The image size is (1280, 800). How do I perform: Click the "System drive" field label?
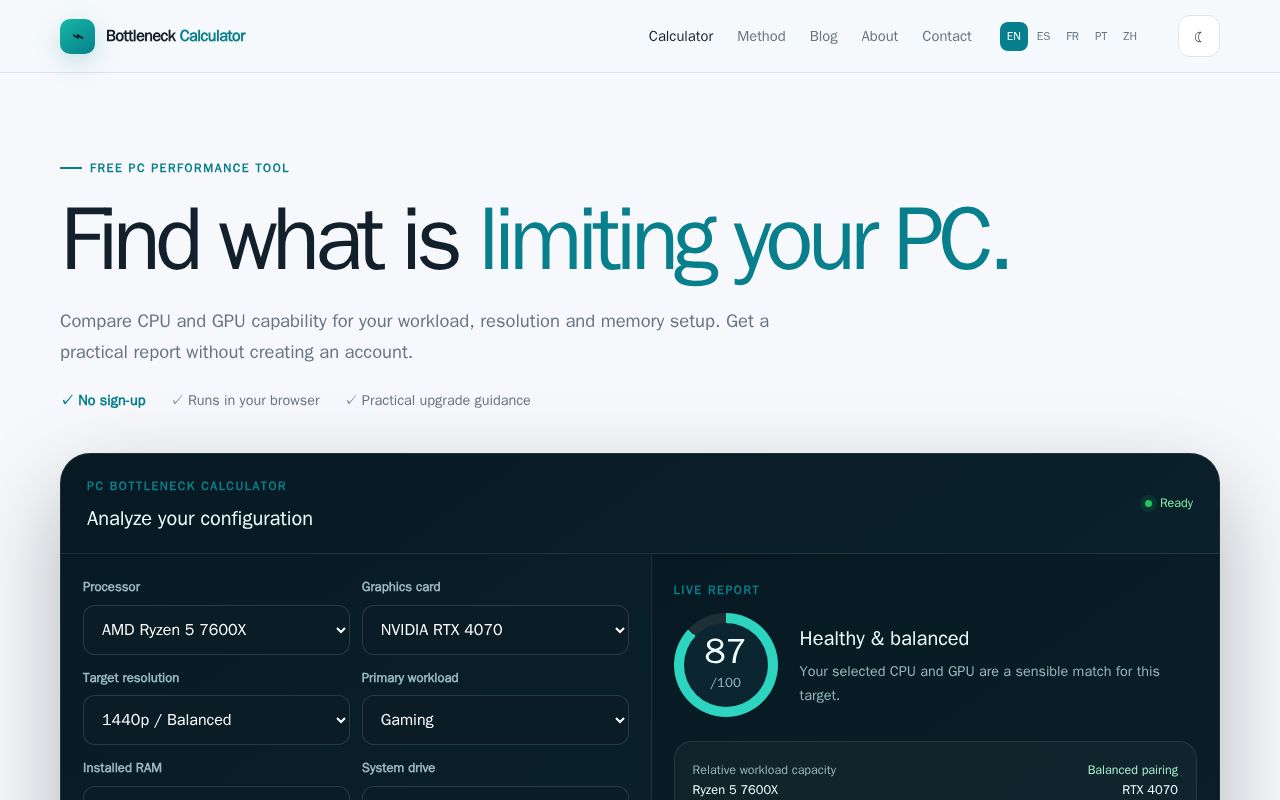pyautogui.click(x=398, y=768)
